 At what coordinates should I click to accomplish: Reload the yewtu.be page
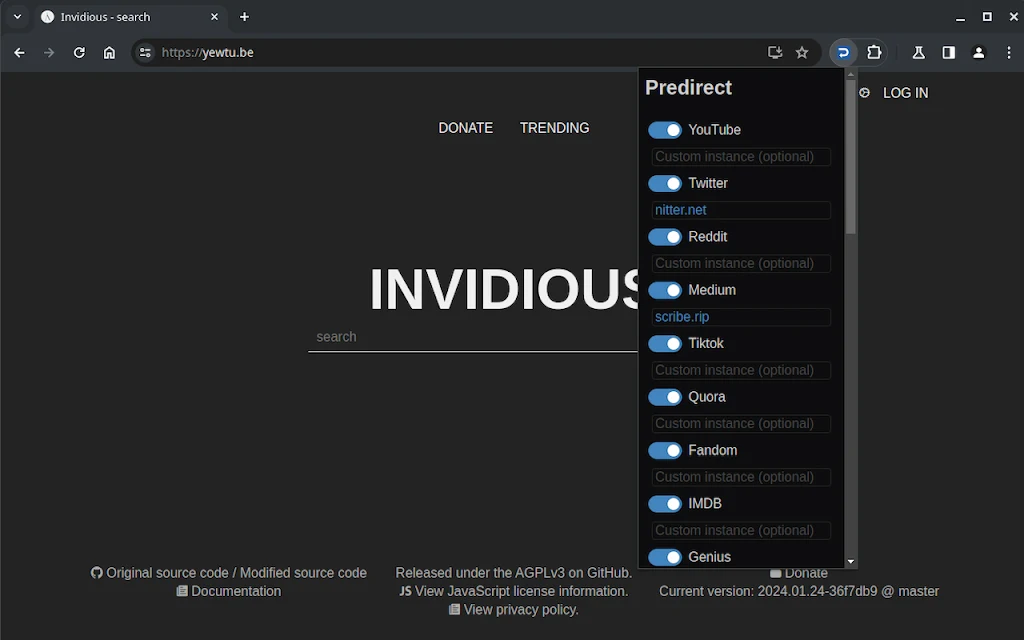(x=79, y=53)
